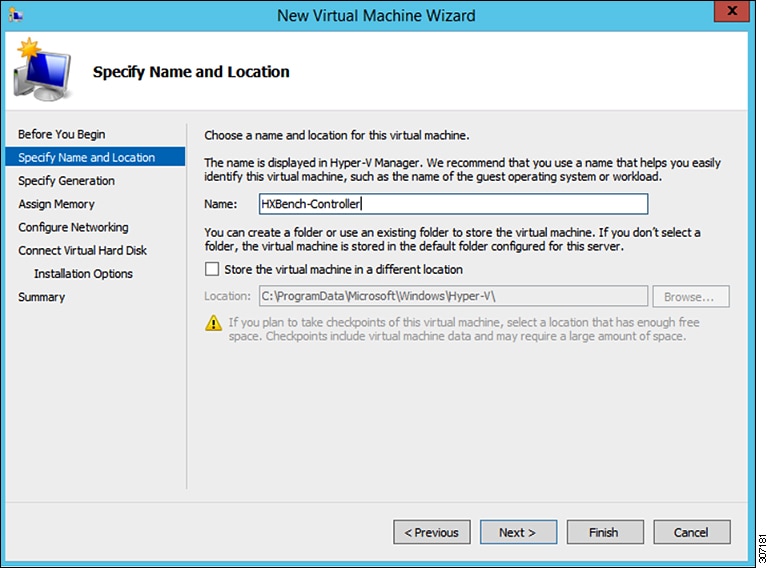Cancel the wizard
Screen dimensions: 768x568
[x=692, y=532]
